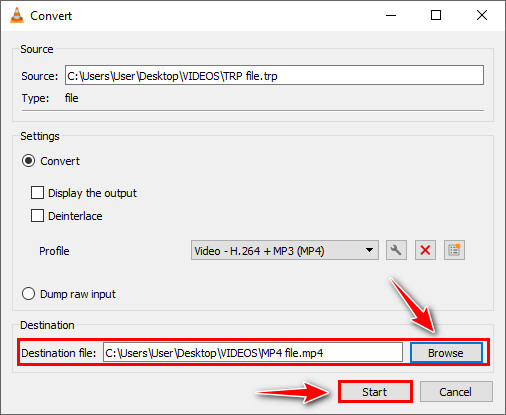Create a new profile icon
This screenshot has height=415, width=506.
pyautogui.click(x=454, y=250)
